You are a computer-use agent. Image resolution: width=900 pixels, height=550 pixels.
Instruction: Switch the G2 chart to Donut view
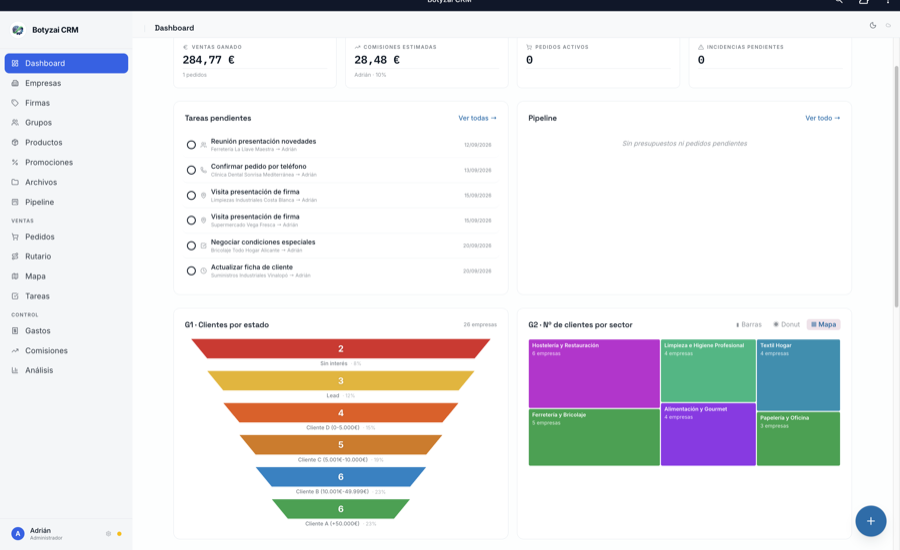[786, 324]
